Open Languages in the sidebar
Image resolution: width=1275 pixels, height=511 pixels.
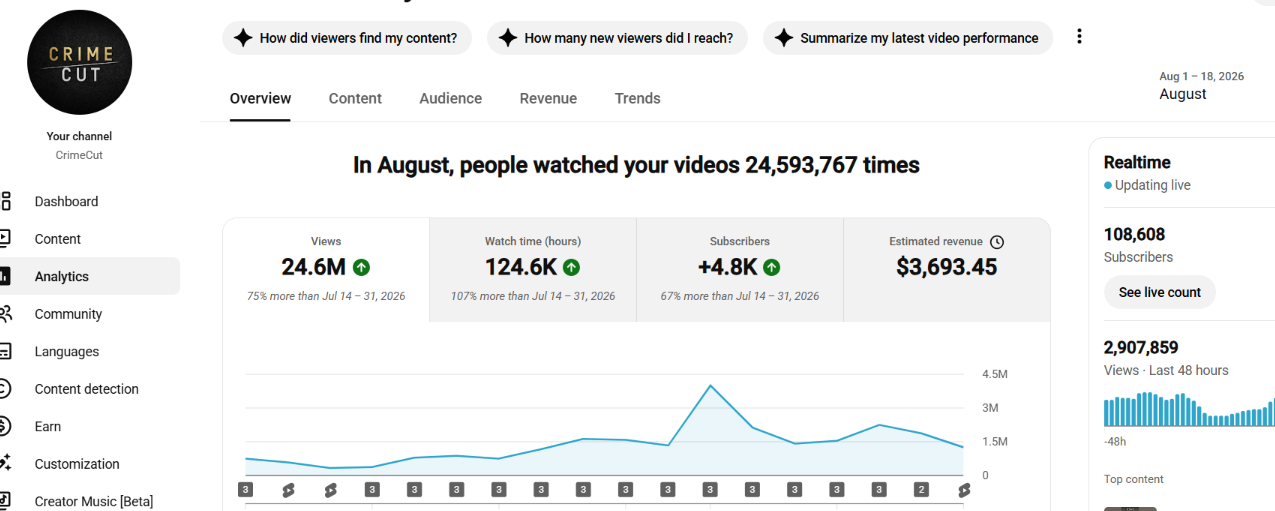(67, 351)
